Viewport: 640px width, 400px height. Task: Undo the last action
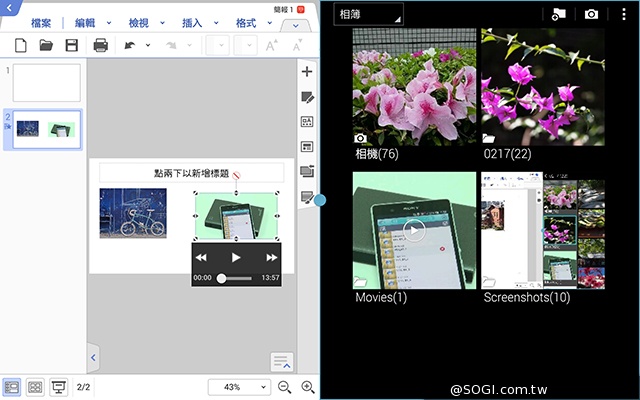point(129,45)
